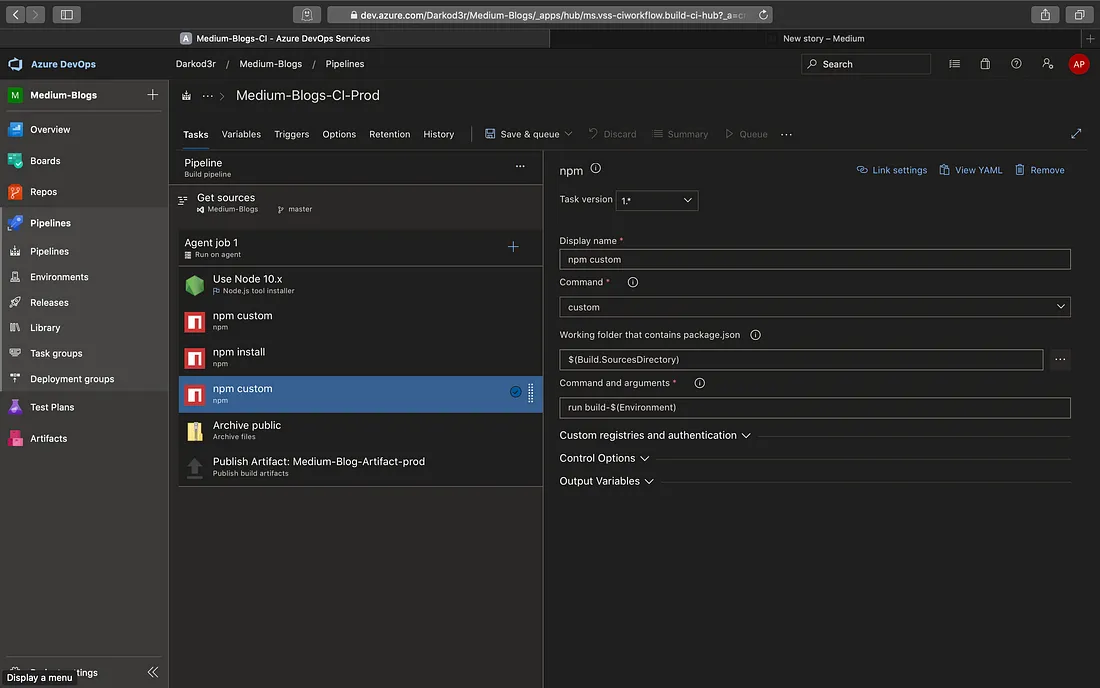This screenshot has height=688, width=1100.
Task: Toggle full screen mode with the expand icon
Action: click(1076, 134)
